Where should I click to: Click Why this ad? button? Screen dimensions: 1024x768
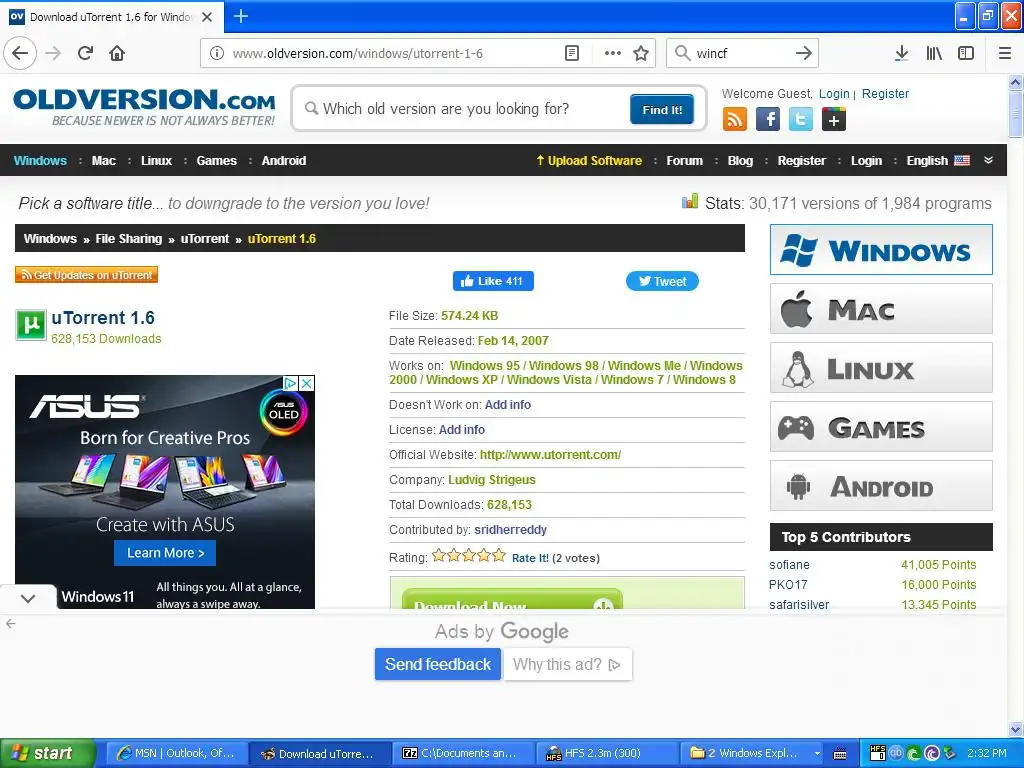pyautogui.click(x=567, y=664)
